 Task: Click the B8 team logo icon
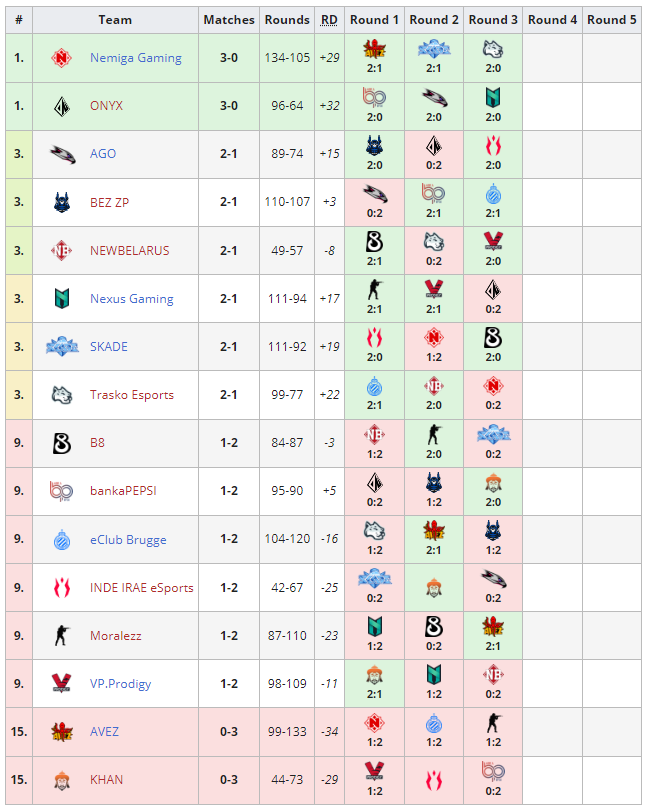pos(62,442)
